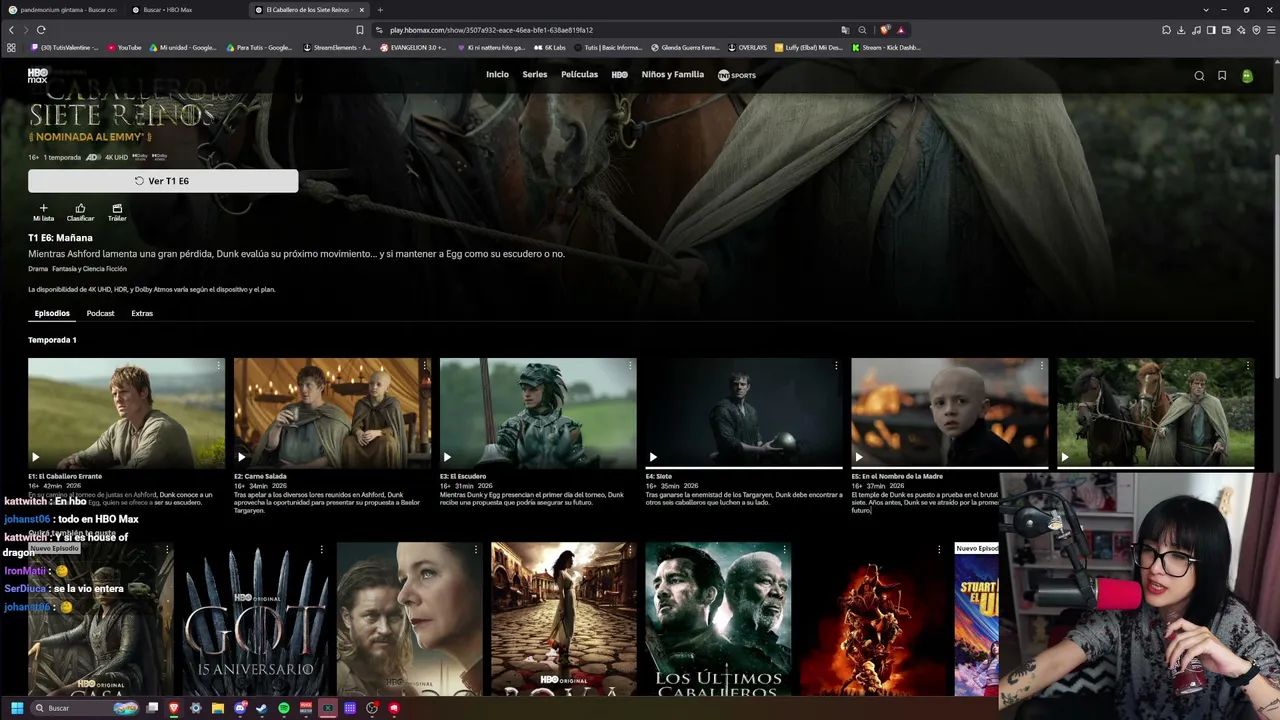This screenshot has height=720, width=1280.
Task: Switch to the Extras tab
Action: click(x=142, y=314)
